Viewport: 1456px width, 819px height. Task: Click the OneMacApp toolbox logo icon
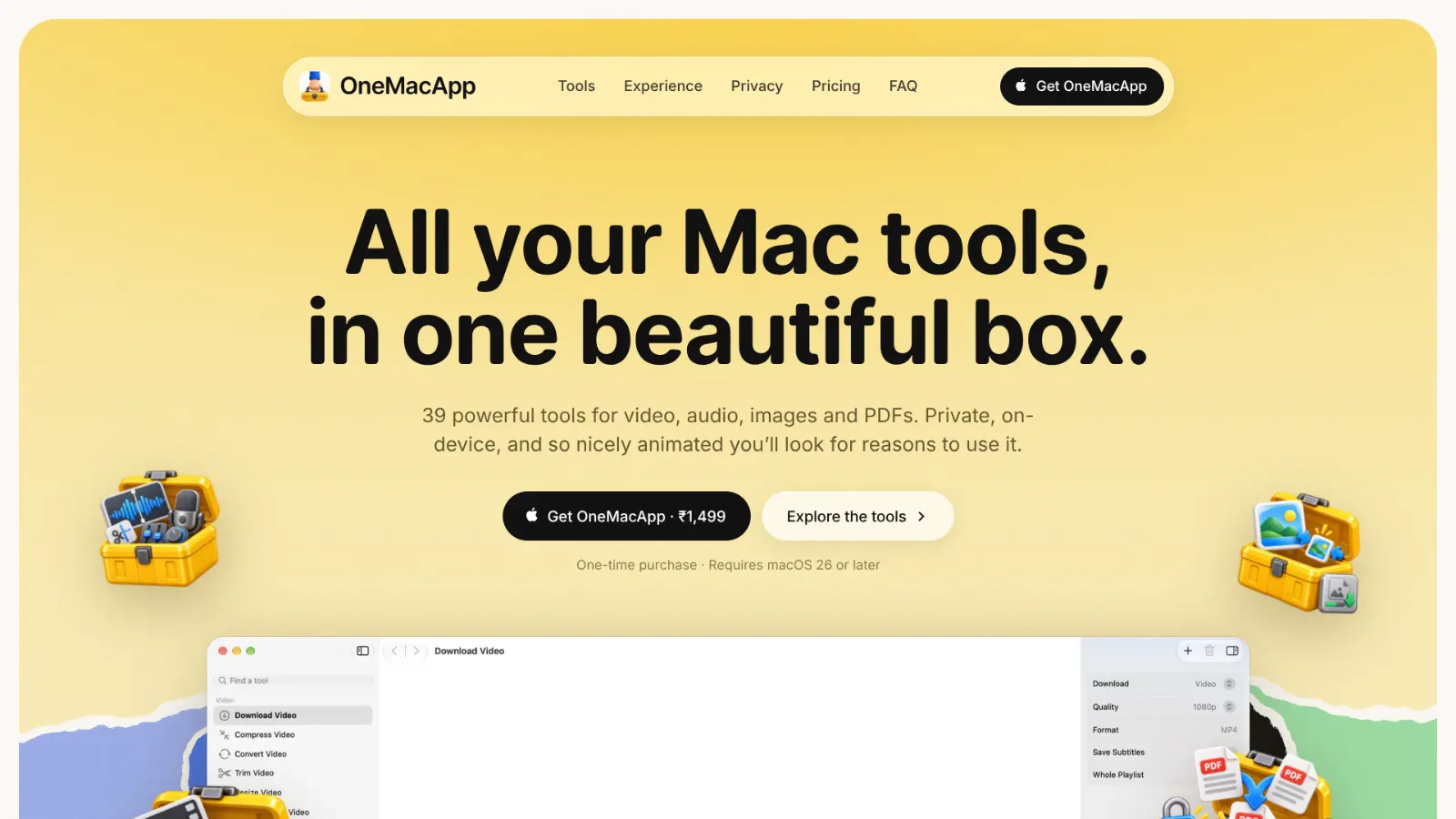314,86
